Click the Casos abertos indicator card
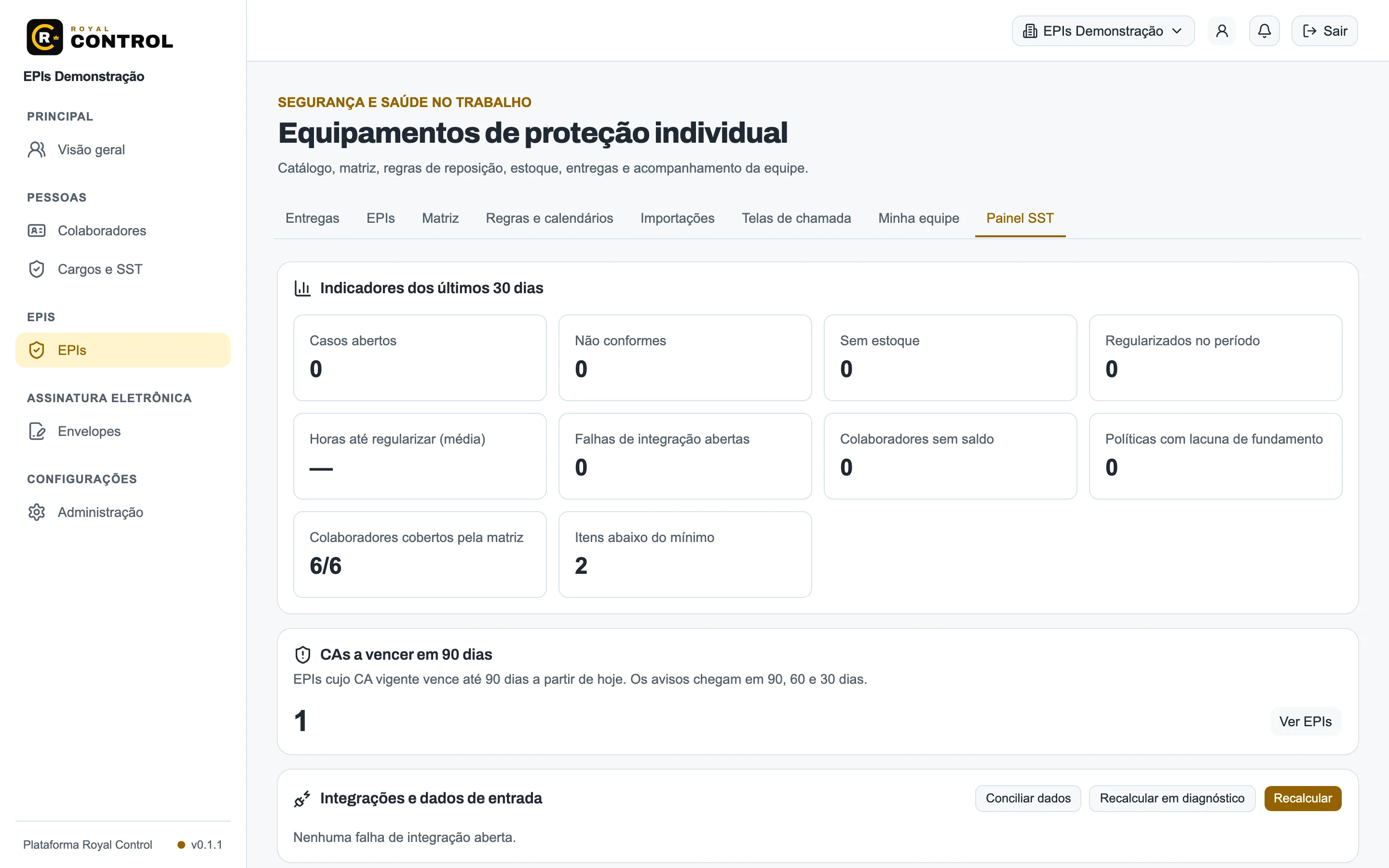This screenshot has height=868, width=1389. [x=420, y=358]
